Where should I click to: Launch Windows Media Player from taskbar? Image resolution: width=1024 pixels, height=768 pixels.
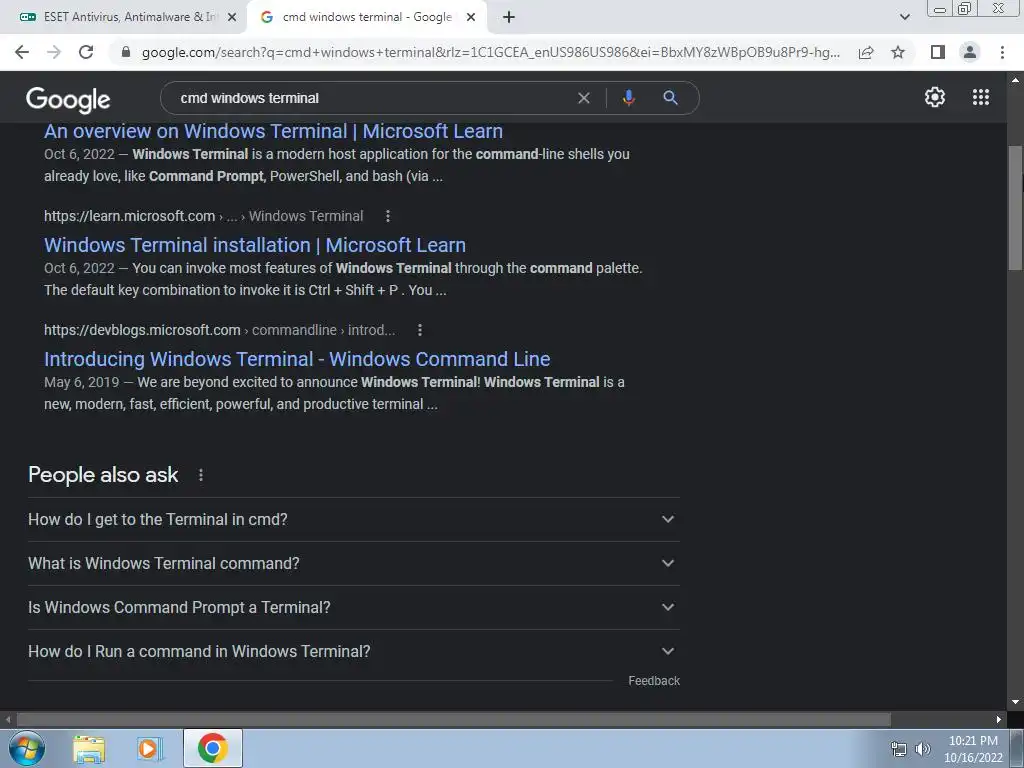pos(150,749)
